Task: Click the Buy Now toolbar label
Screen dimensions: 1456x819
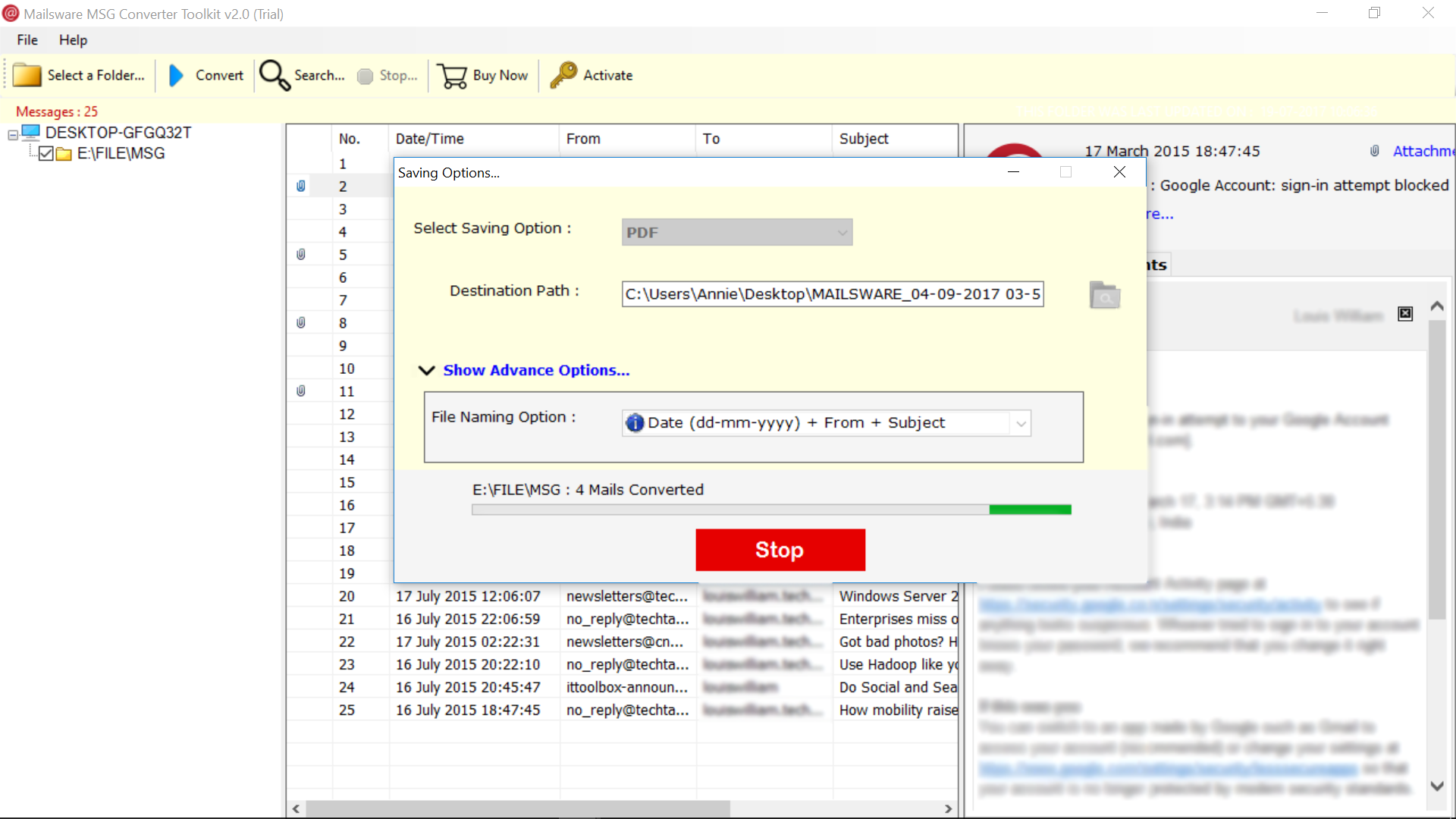Action: coord(500,75)
